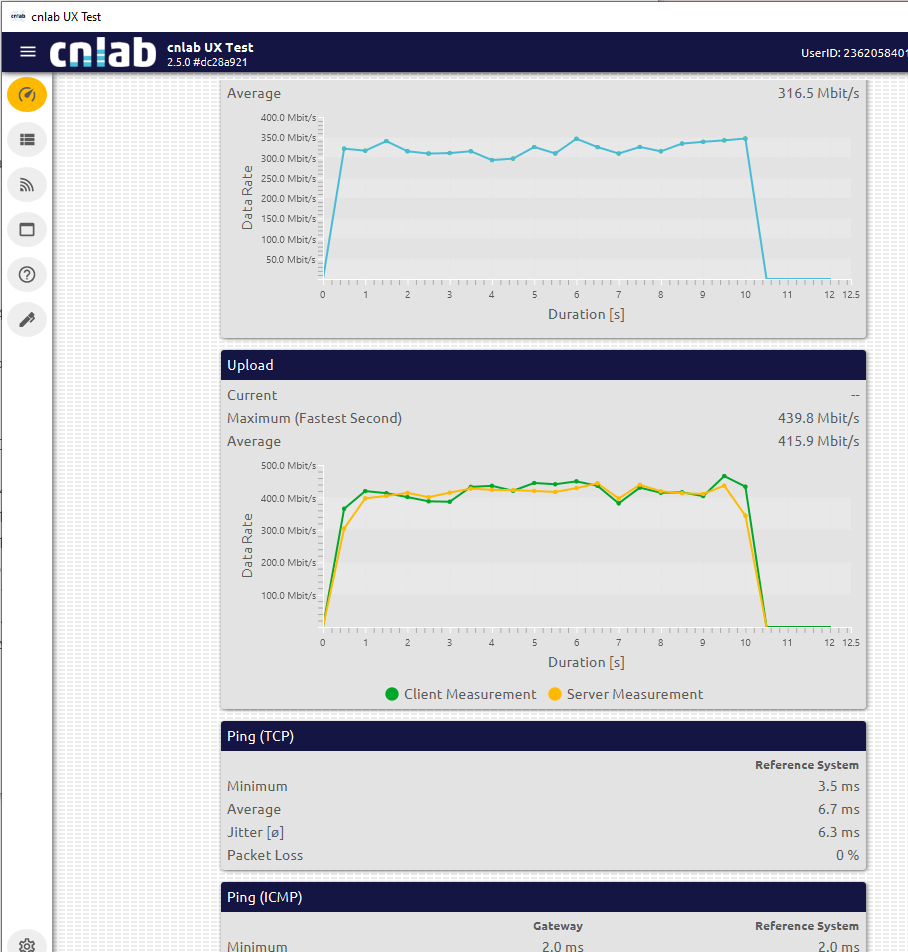Open the browser window test icon
The height and width of the screenshot is (952, 908).
point(27,229)
